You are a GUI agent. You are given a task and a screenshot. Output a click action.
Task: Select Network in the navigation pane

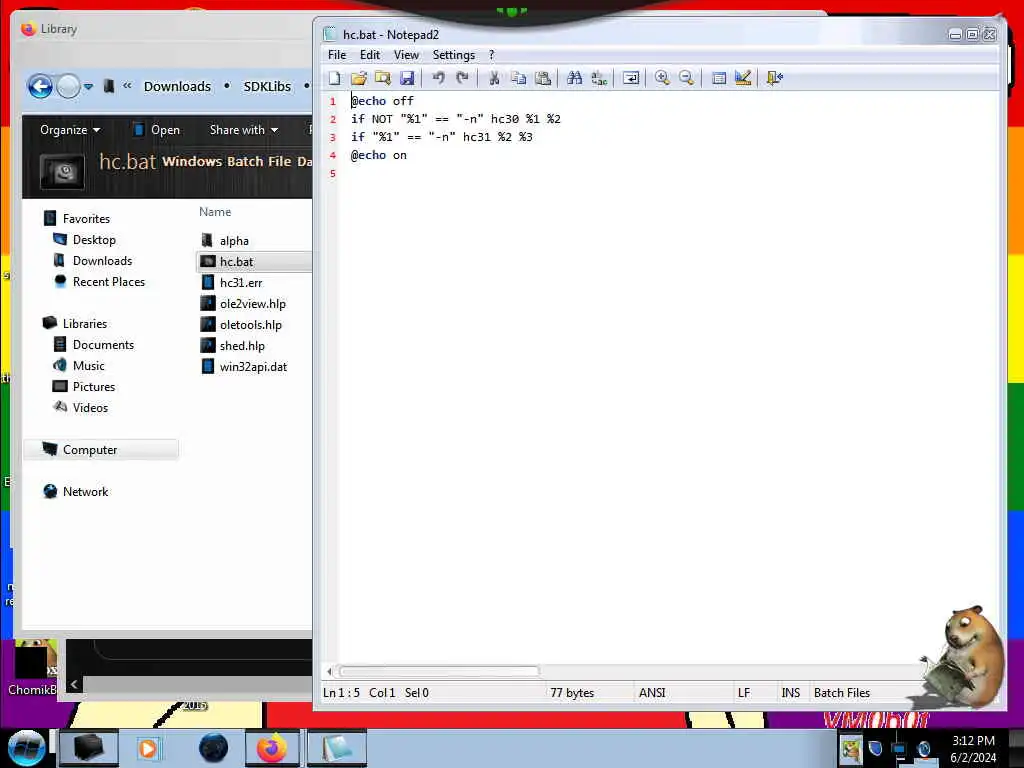tap(85, 491)
